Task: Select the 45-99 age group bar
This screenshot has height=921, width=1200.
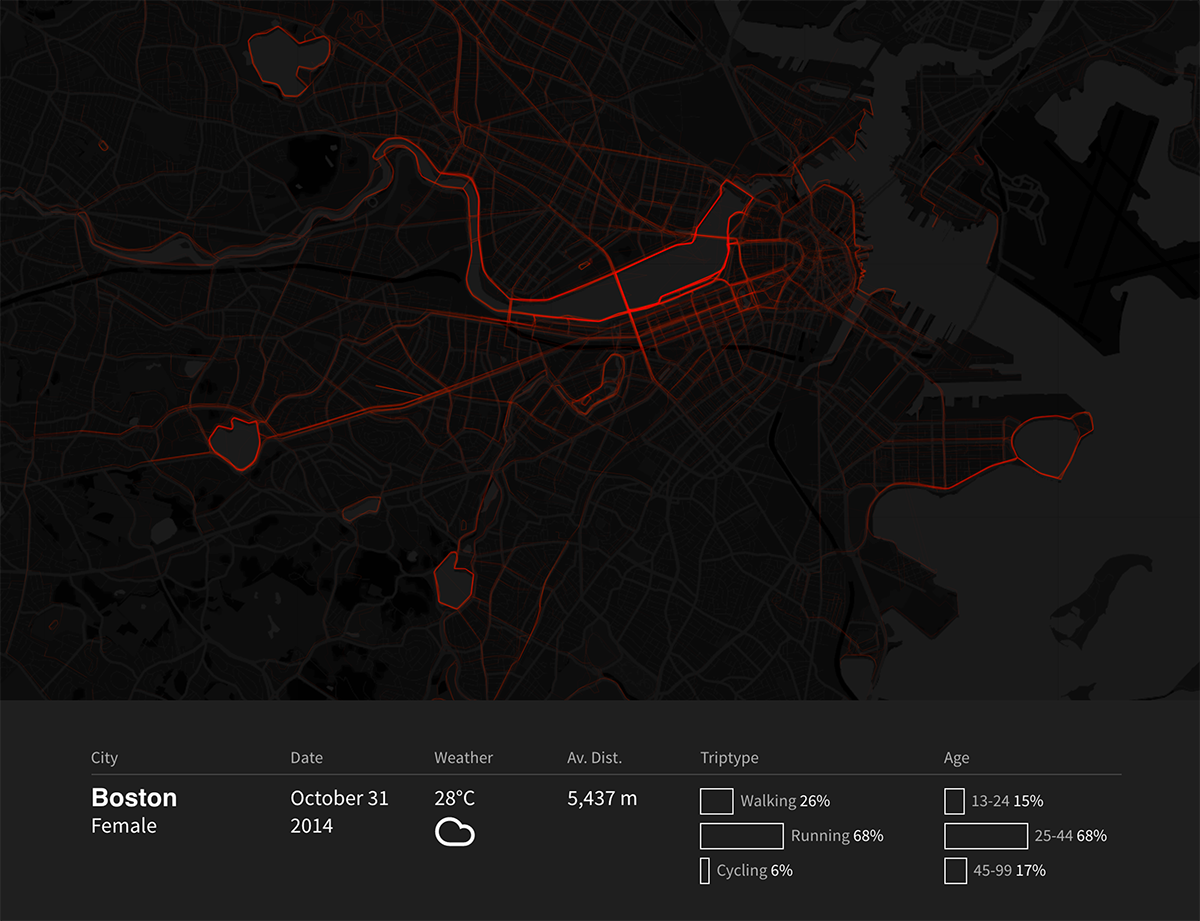Action: pyautogui.click(x=955, y=870)
